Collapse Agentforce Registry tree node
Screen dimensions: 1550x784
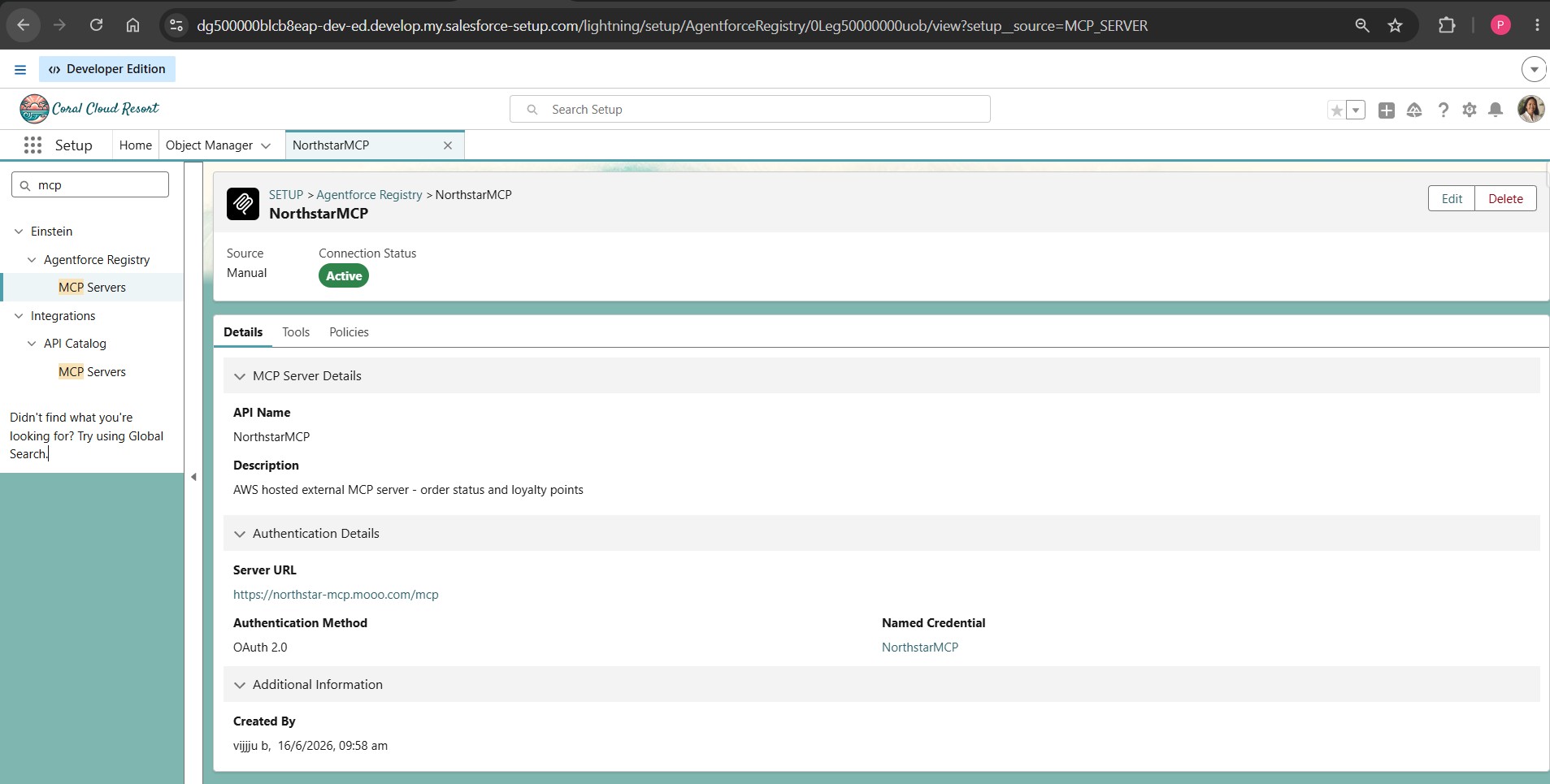click(x=32, y=260)
